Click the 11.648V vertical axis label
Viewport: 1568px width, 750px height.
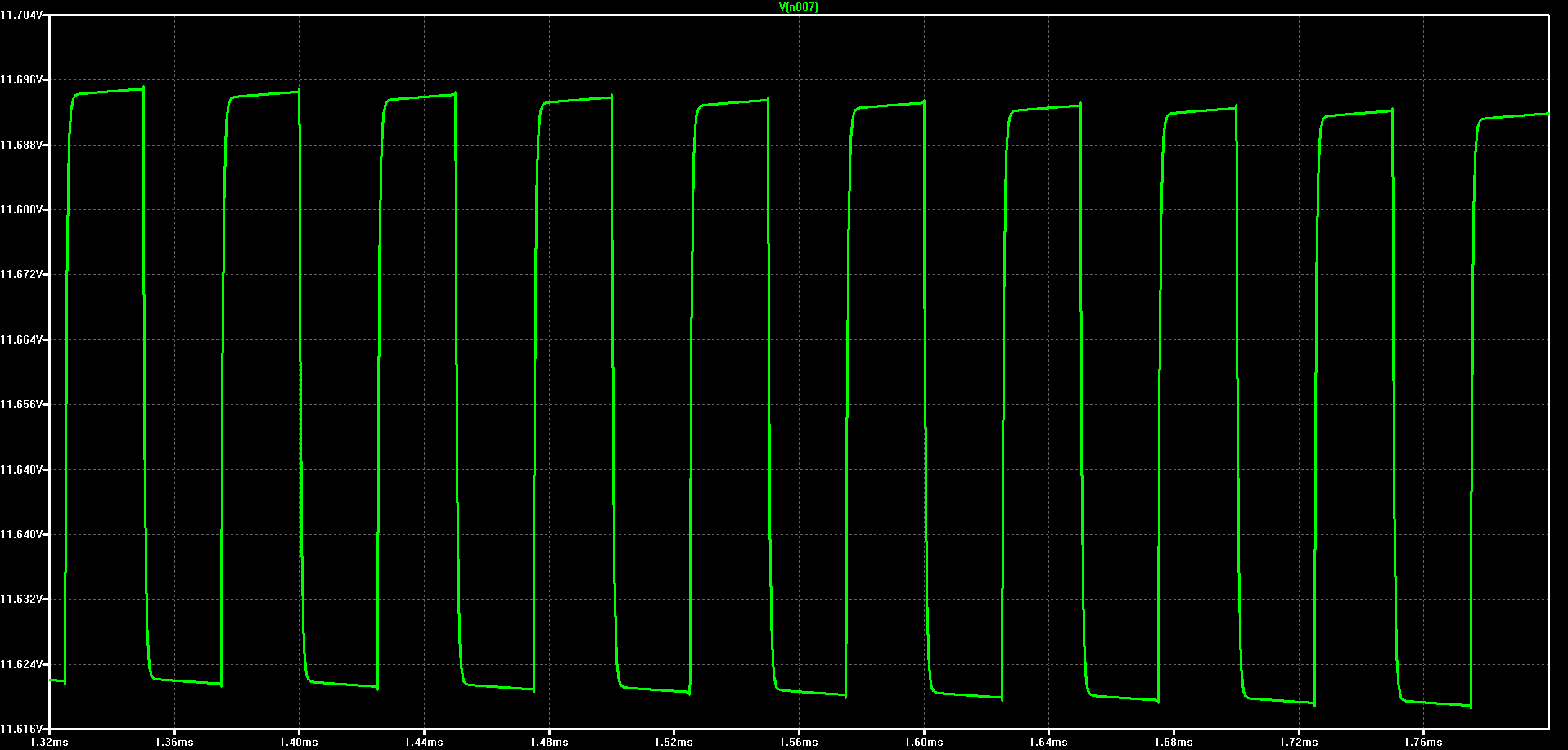pos(20,469)
